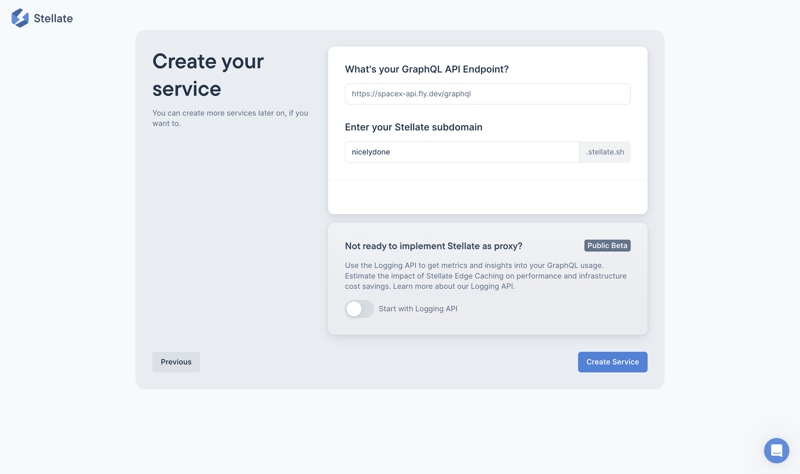Click the Stellate brand name text

coord(53,18)
